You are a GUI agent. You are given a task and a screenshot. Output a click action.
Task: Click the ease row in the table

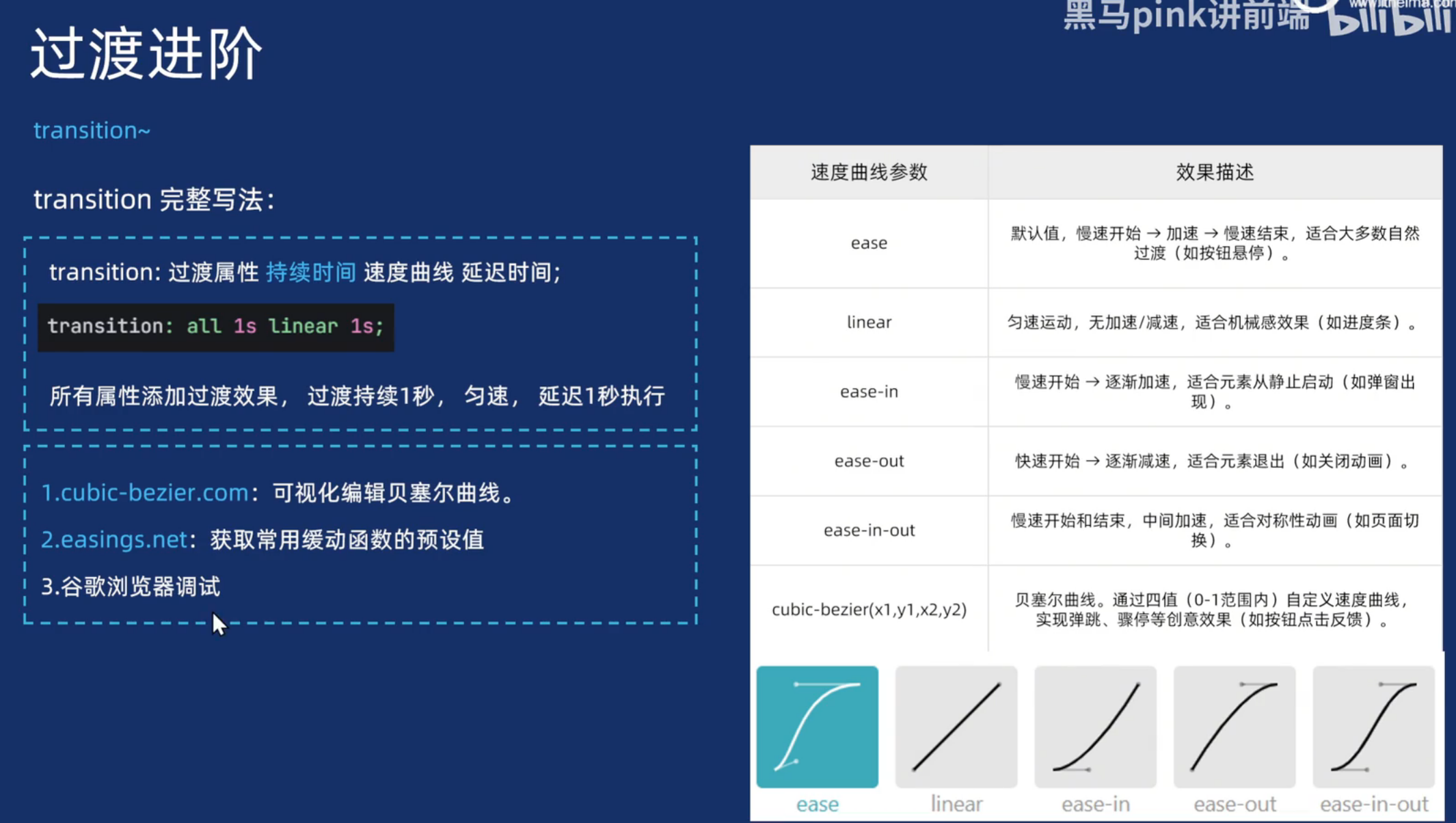869,243
